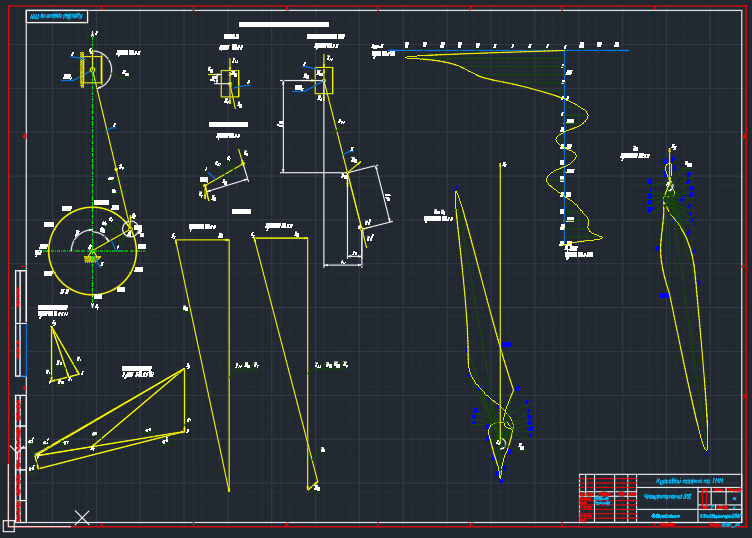Click the white dimension rectangle beside second mechanism
This screenshot has width=752, height=538.
click(x=284, y=130)
